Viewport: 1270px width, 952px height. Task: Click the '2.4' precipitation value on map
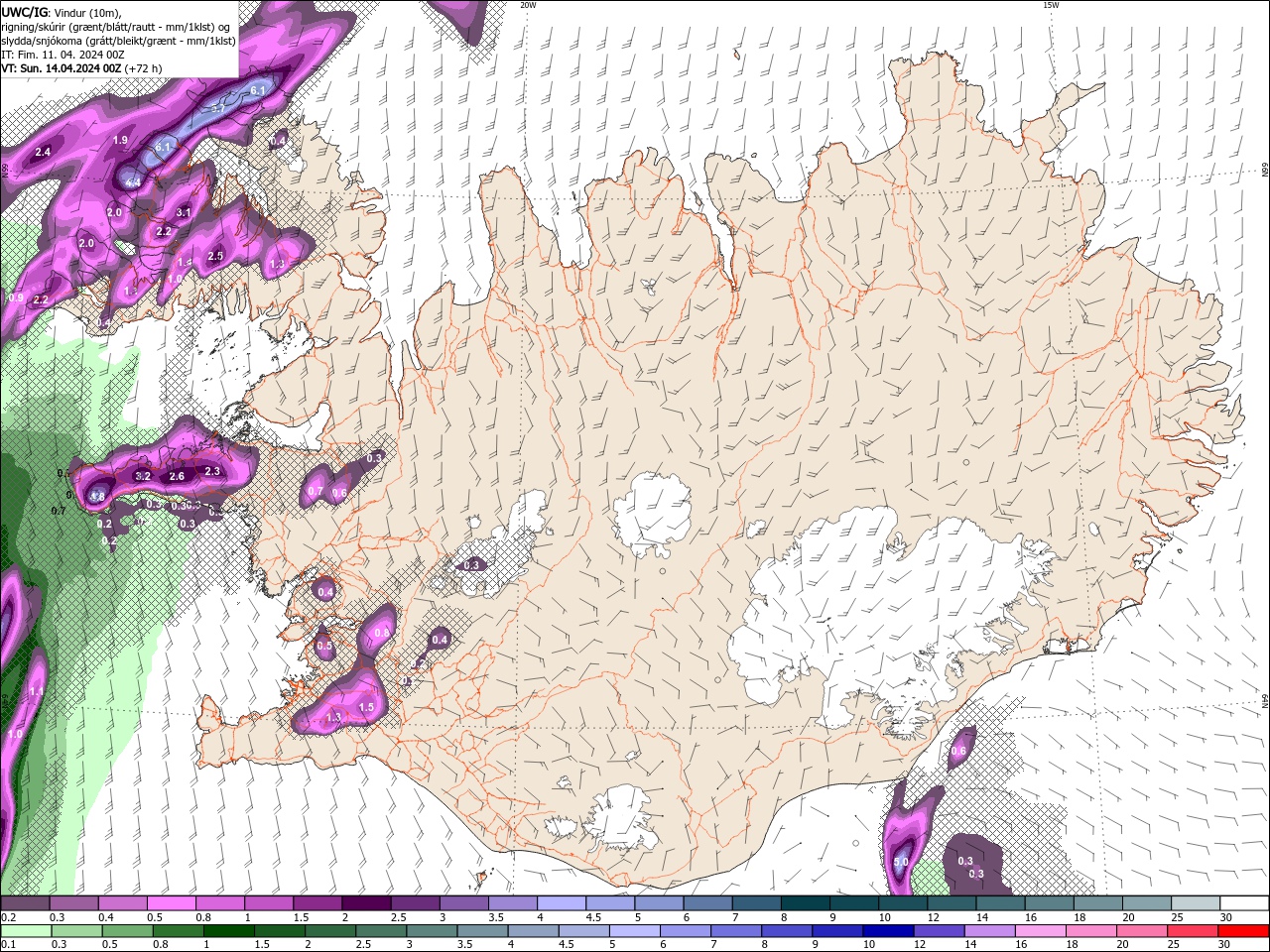click(43, 152)
